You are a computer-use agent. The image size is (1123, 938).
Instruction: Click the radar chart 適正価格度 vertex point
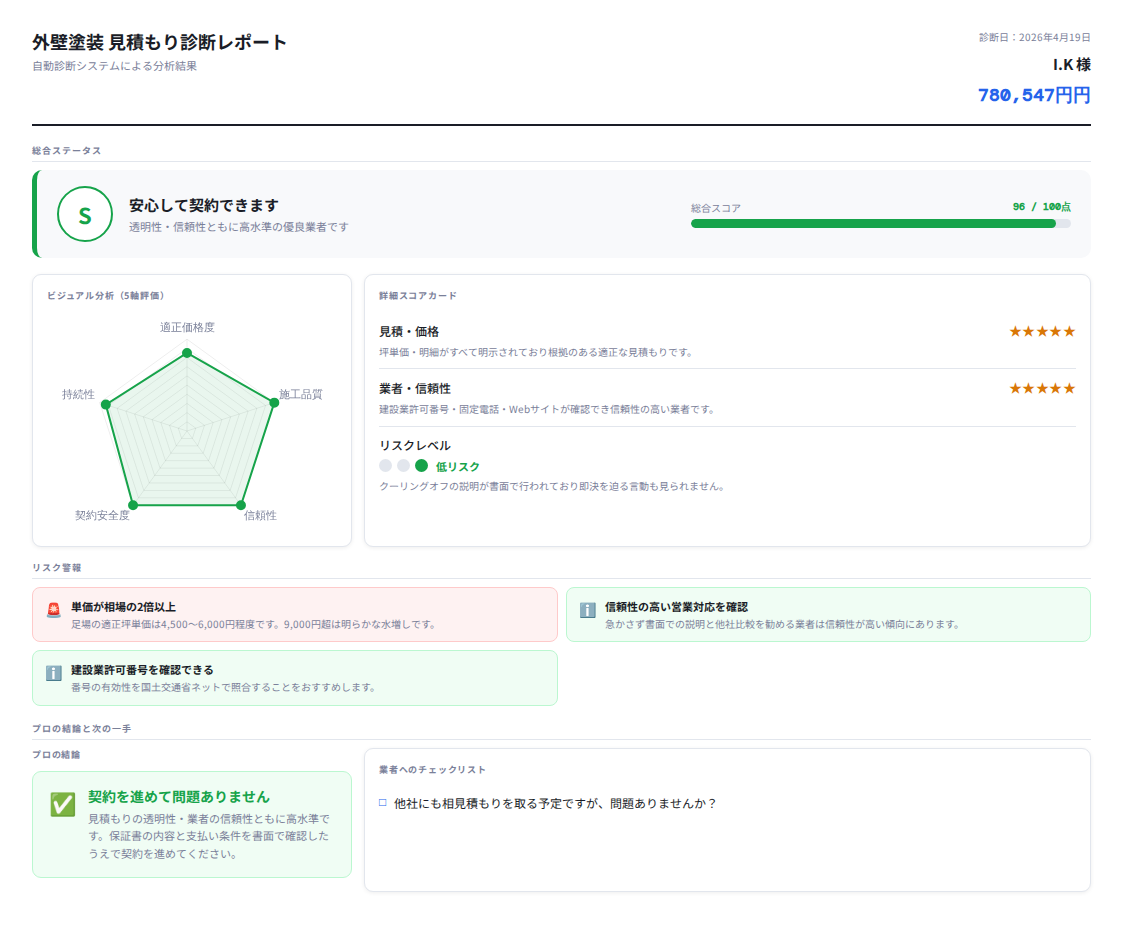(x=187, y=352)
